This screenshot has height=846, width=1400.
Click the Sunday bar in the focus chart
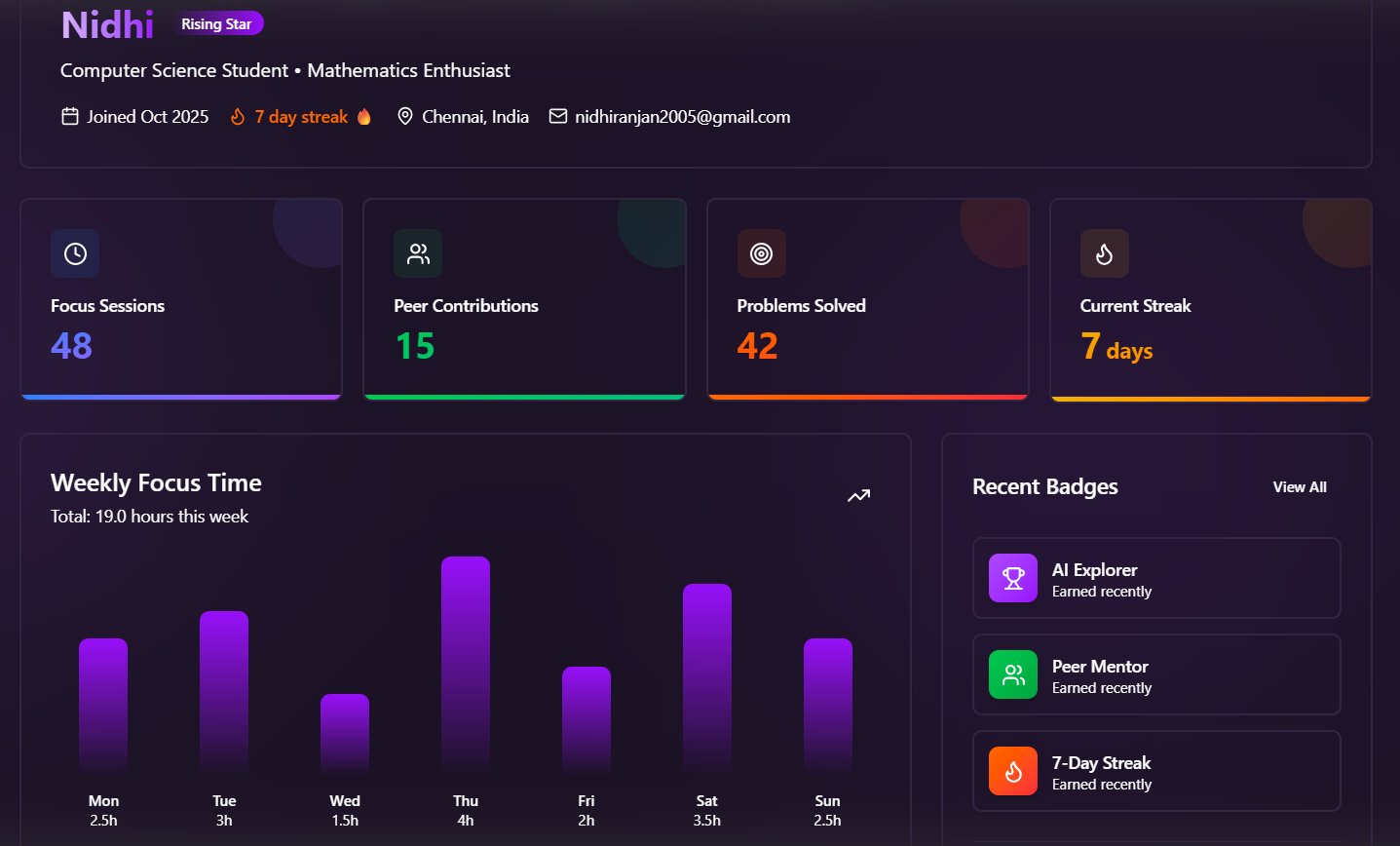click(x=828, y=707)
